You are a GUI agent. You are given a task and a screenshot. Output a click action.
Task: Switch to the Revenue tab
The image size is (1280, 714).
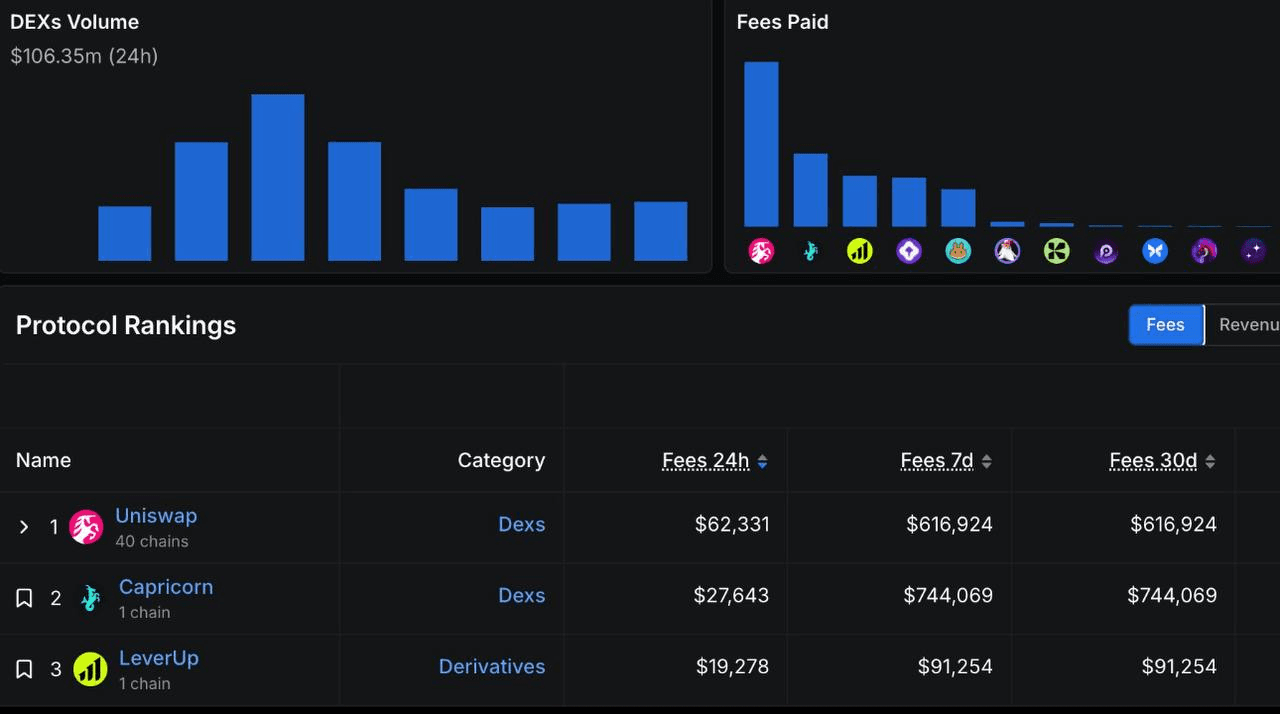click(1243, 325)
